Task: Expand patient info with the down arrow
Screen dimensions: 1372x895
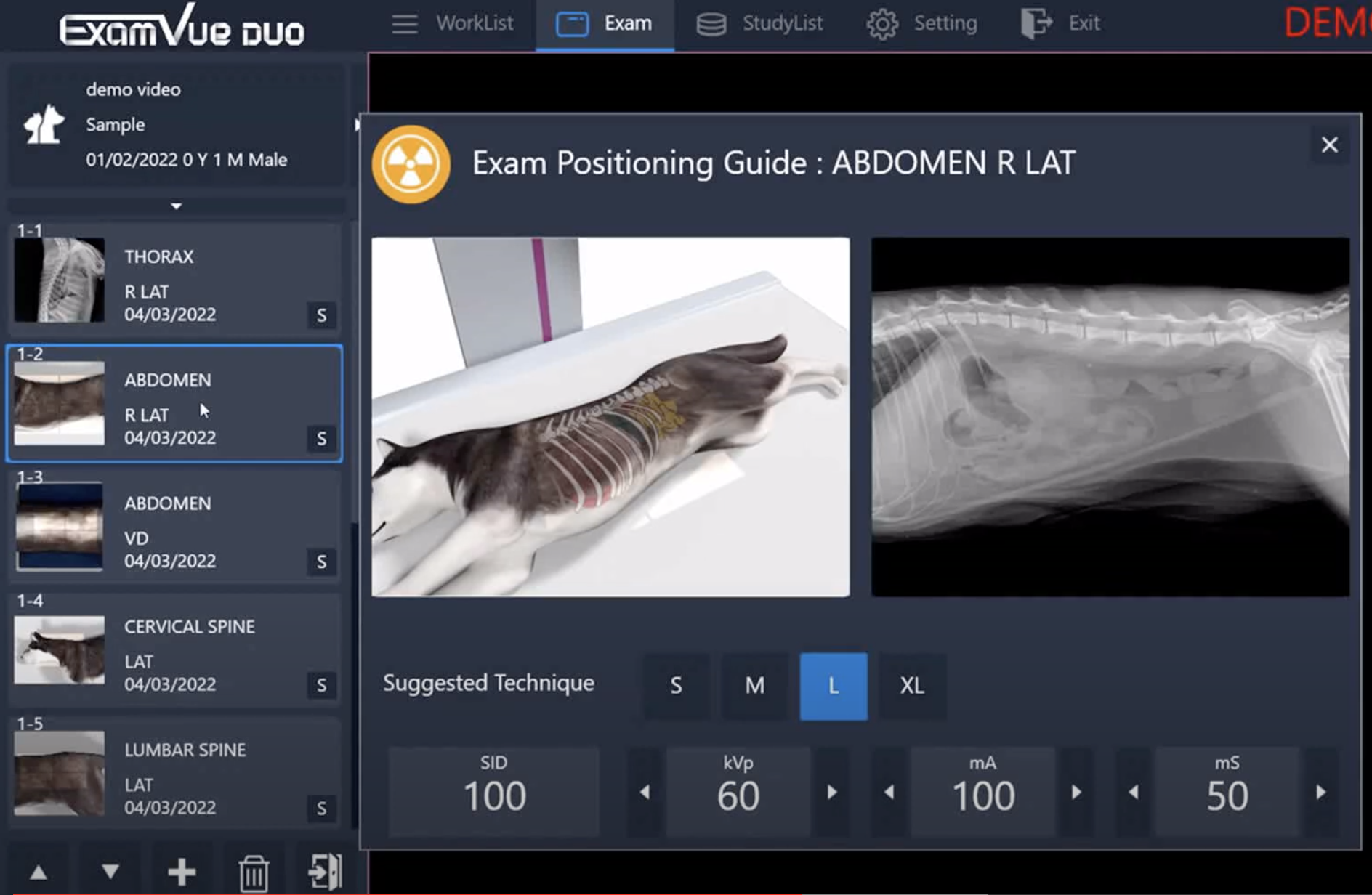Action: coord(176,206)
